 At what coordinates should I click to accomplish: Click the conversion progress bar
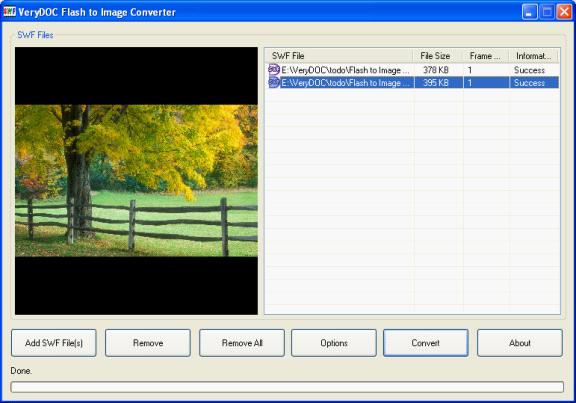pyautogui.click(x=287, y=387)
